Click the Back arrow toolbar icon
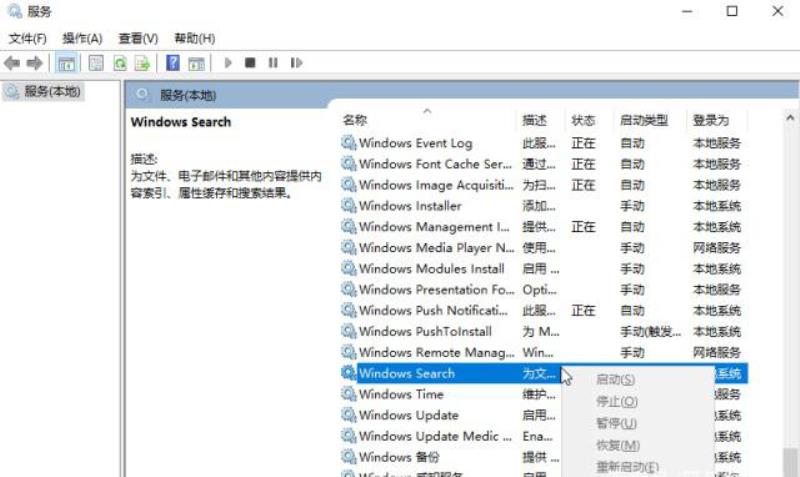Viewport: 800px width, 477px height. (12, 63)
